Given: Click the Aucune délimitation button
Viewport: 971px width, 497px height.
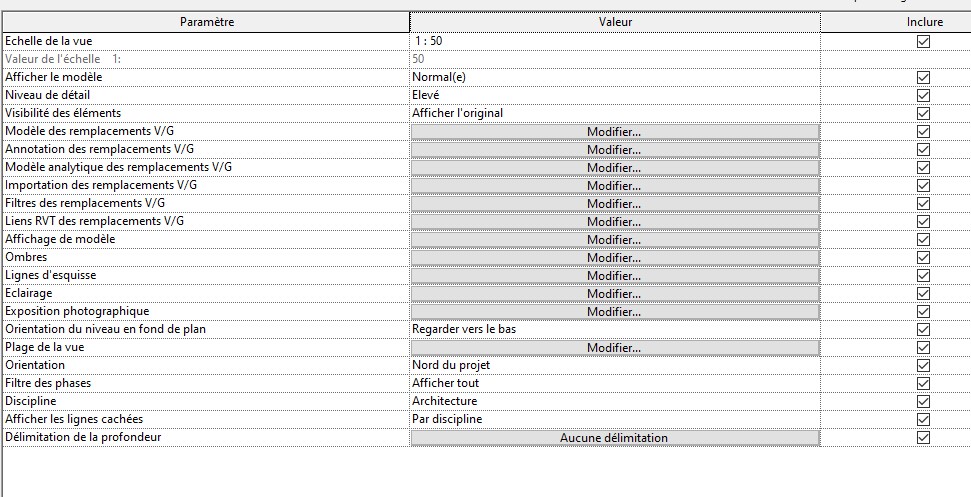Looking at the screenshot, I should [614, 437].
